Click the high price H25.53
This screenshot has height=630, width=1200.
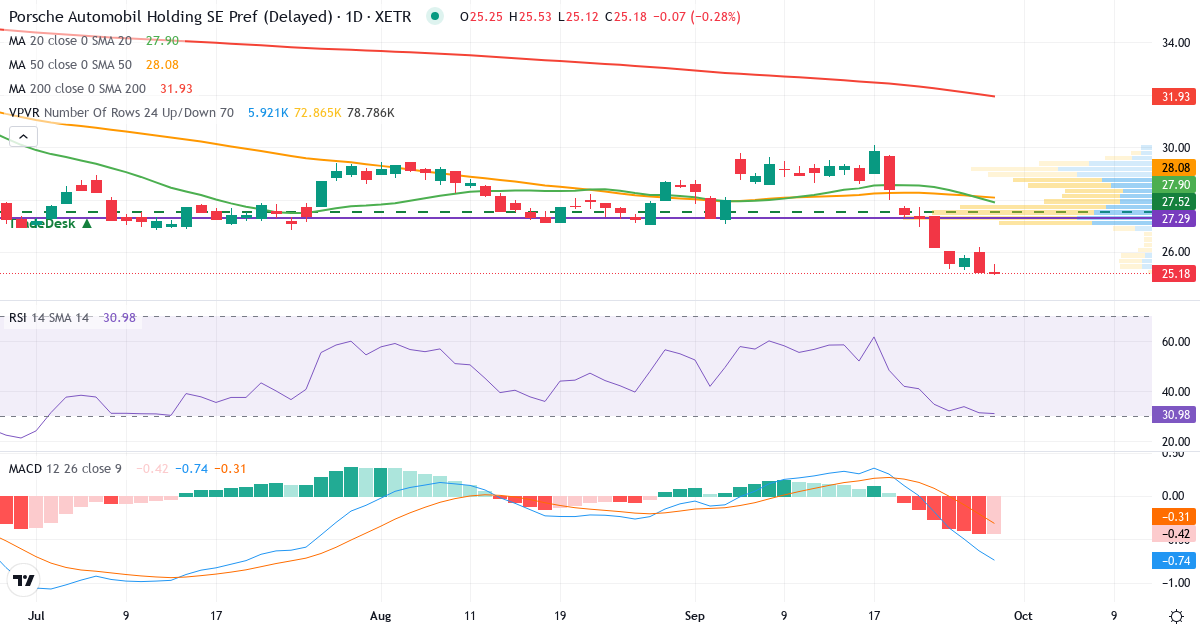click(530, 16)
